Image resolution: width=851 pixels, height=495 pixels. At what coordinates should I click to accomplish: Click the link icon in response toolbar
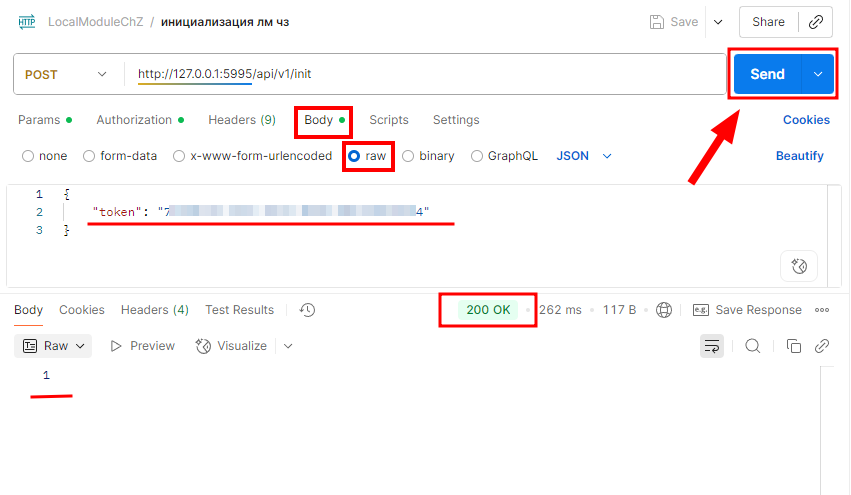coord(822,346)
